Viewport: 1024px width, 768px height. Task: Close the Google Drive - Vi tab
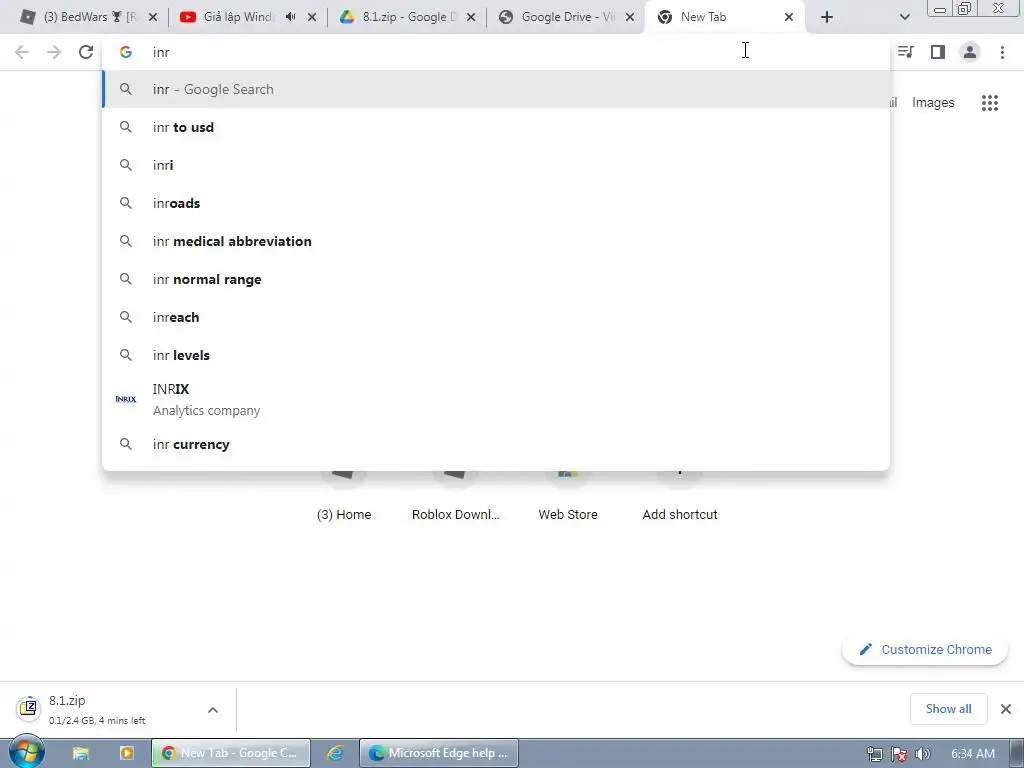(x=630, y=17)
